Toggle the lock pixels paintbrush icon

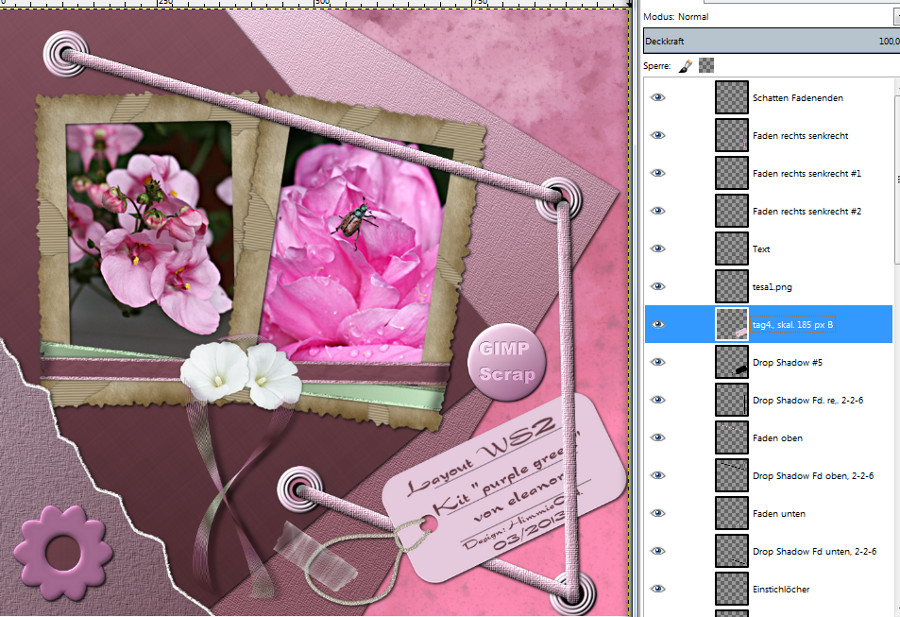(x=686, y=65)
